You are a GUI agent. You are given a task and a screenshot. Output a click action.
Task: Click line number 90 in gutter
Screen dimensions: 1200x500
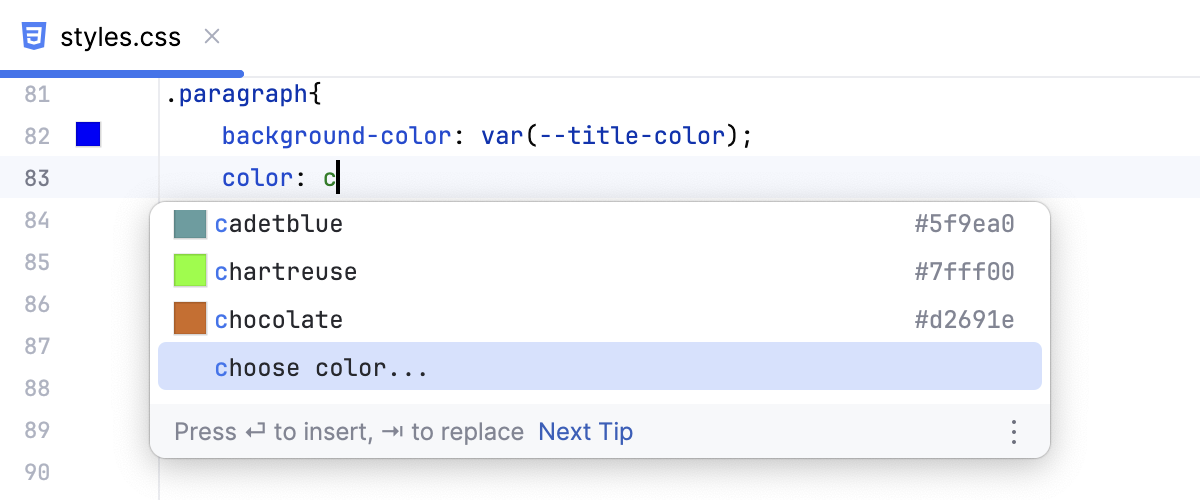point(37,471)
